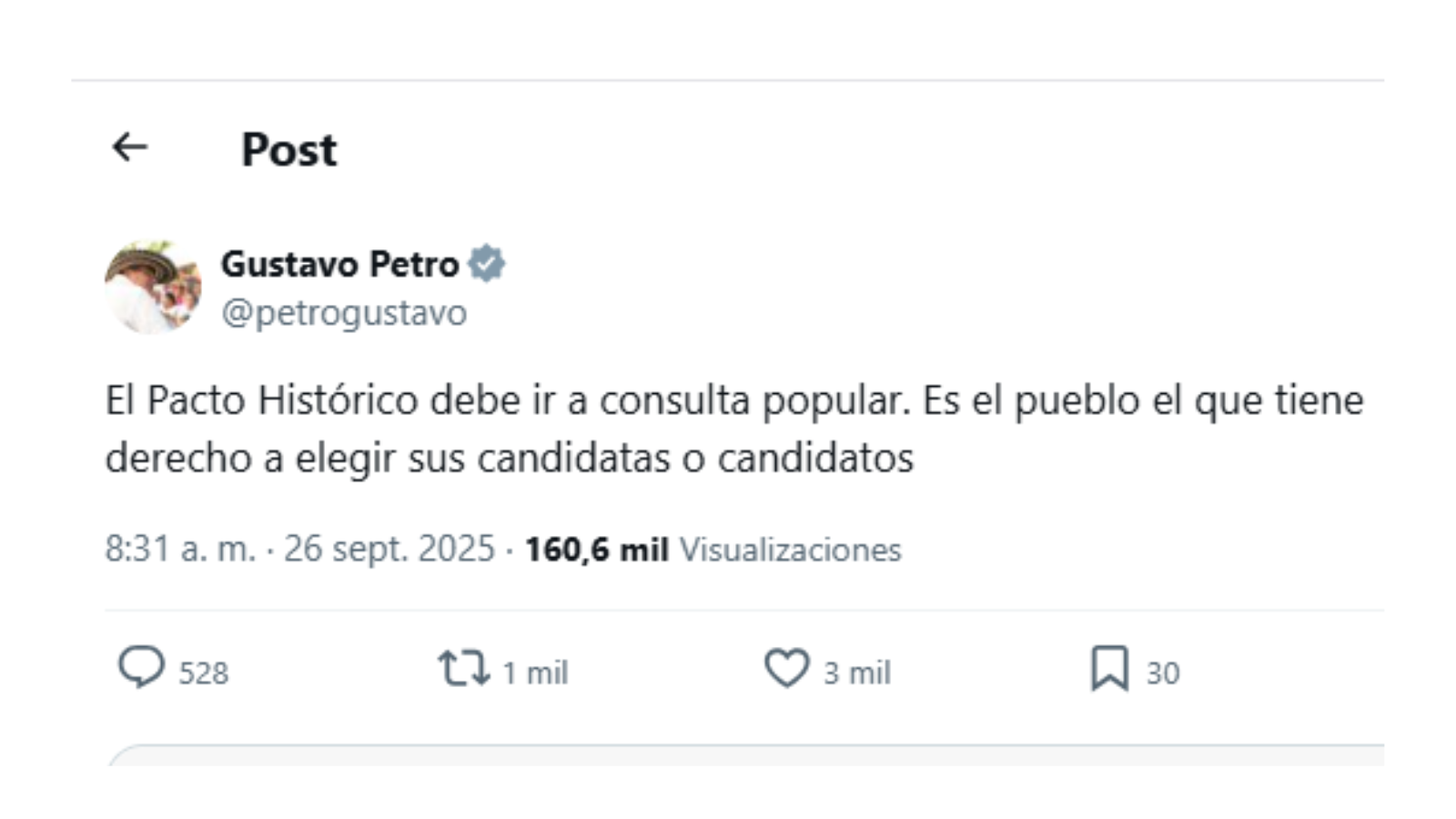Click the 8:31 a. m. timestamp
Viewport: 1456px width, 819px height.
pos(179,550)
